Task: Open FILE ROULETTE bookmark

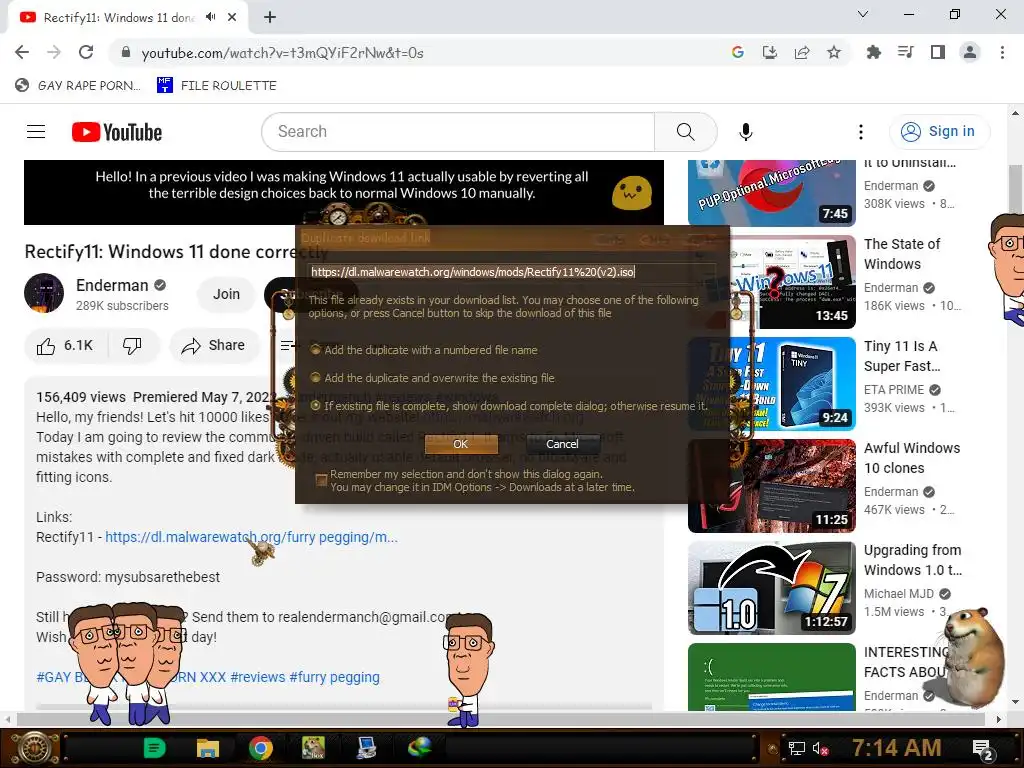Action: [x=217, y=86]
